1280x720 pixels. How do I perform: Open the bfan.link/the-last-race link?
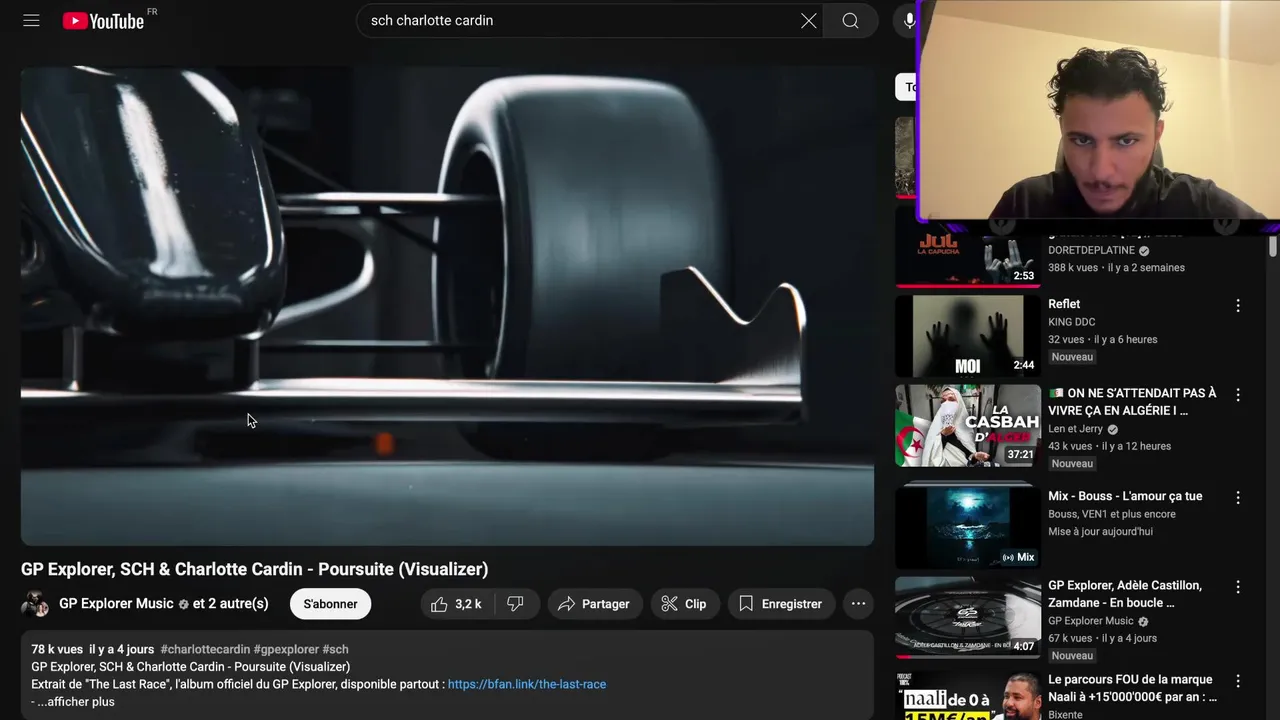[527, 684]
